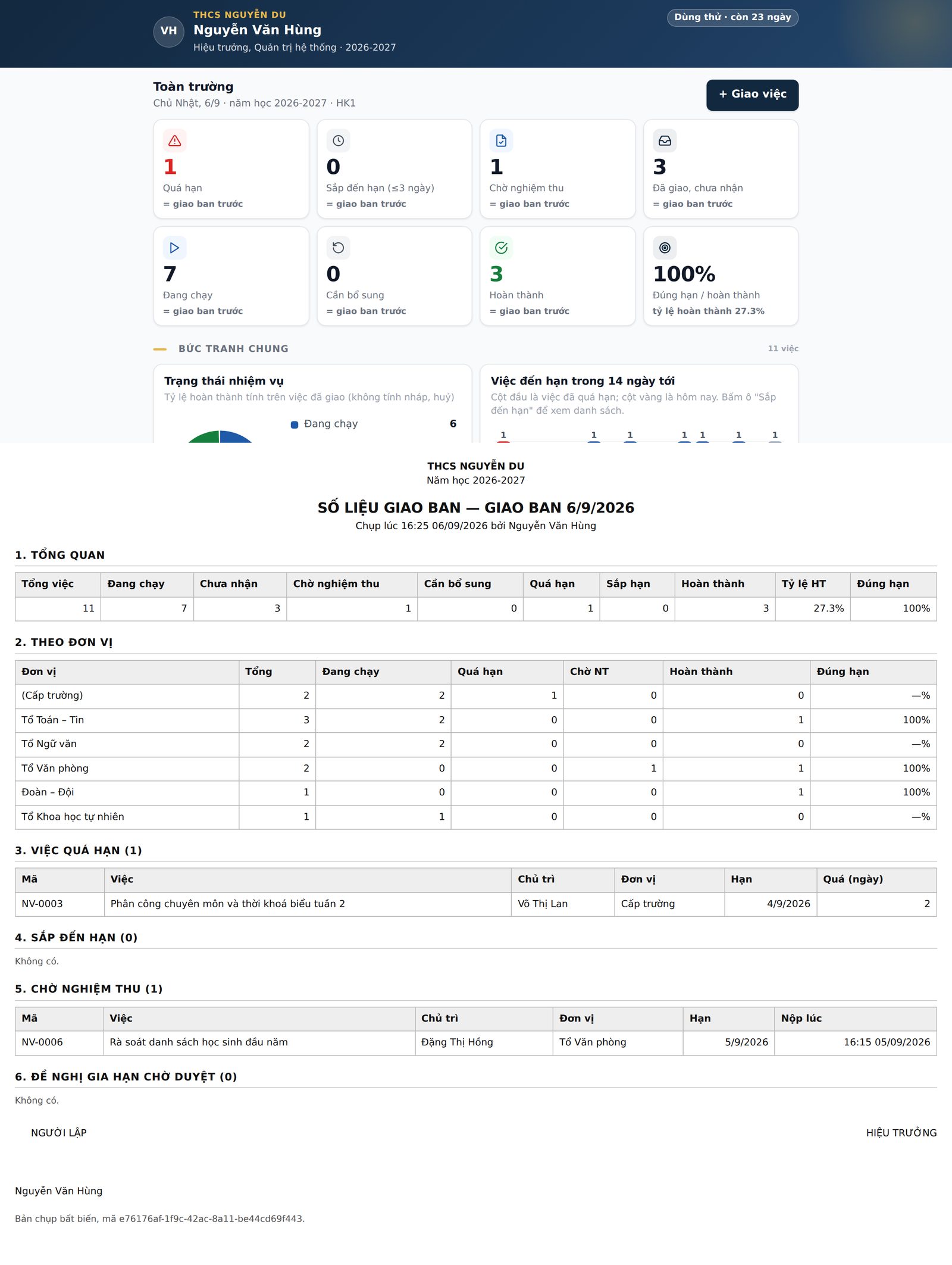Viewport: 952px width, 1265px height.
Task: Click the play icon on Đang chạy card
Action: point(174,248)
